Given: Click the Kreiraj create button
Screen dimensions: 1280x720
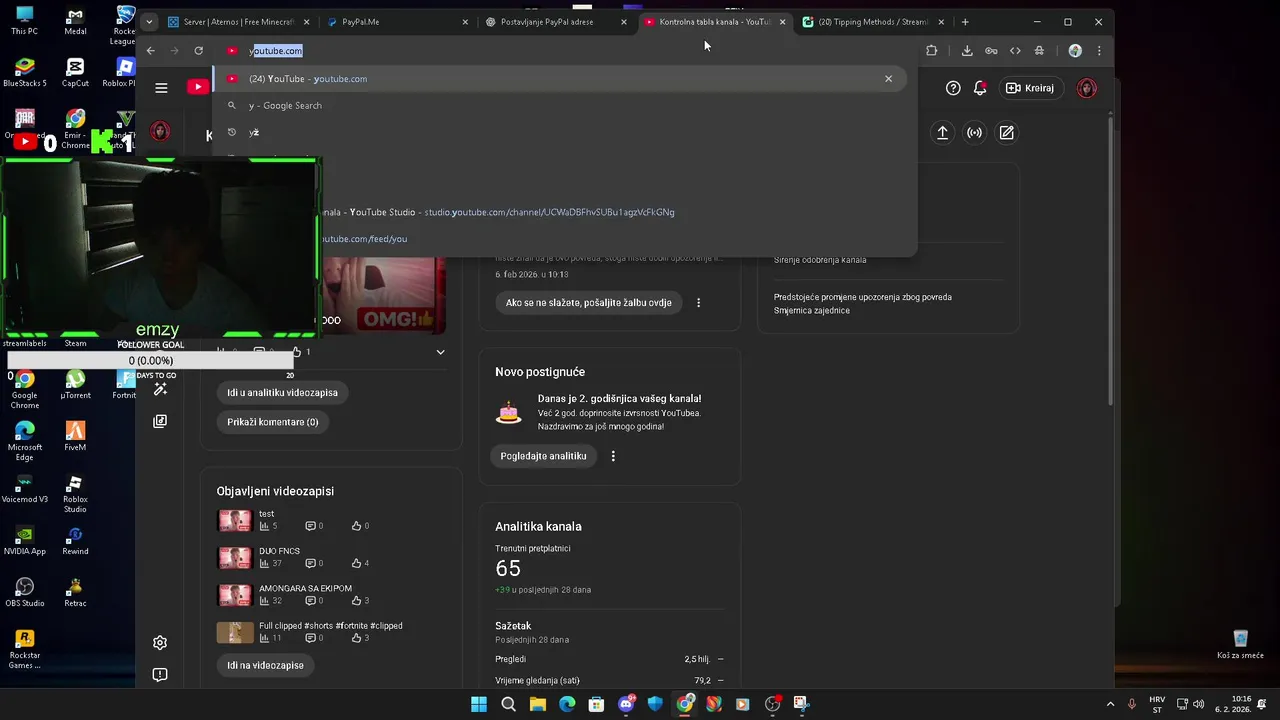Looking at the screenshot, I should tap(1030, 88).
